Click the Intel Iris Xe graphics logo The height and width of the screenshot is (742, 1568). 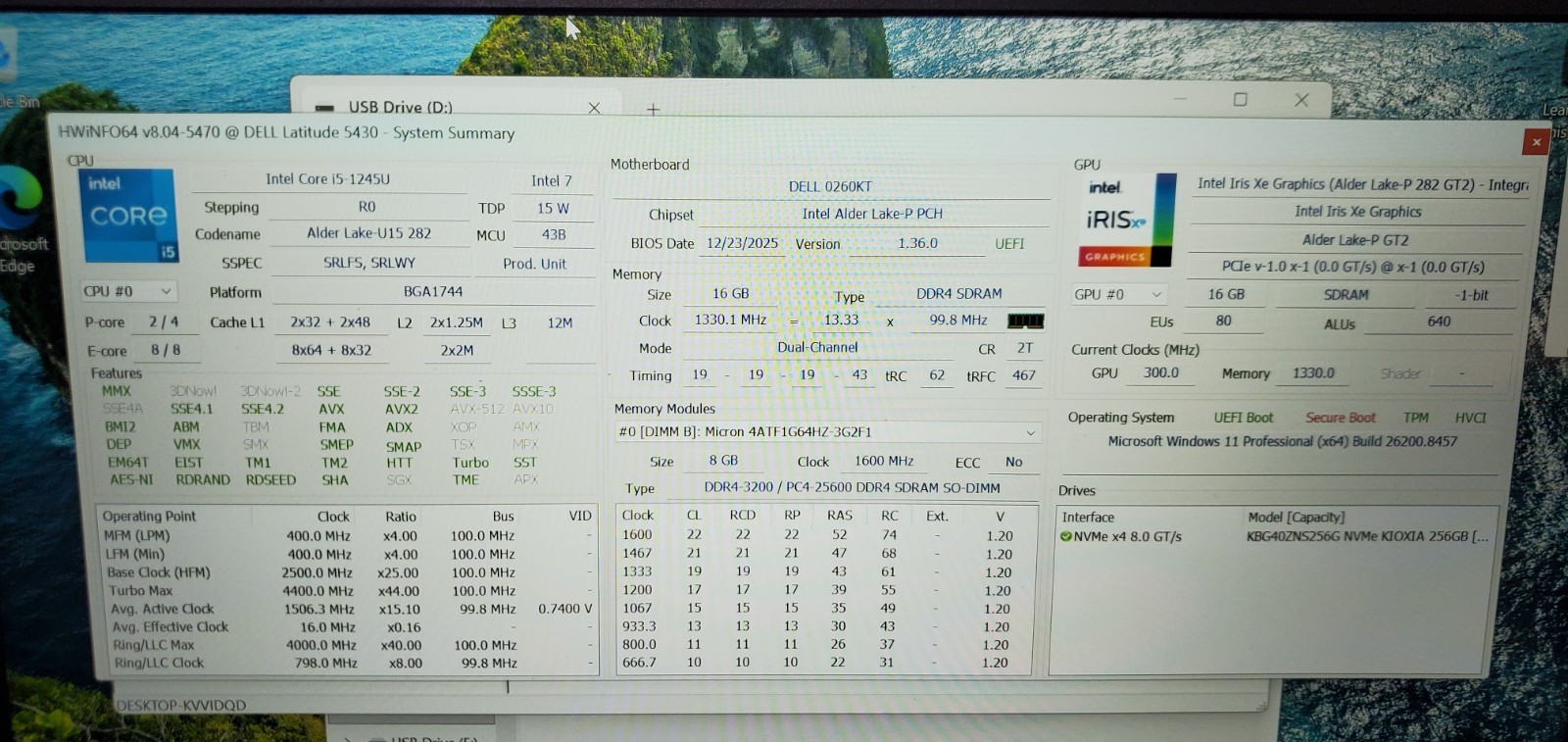click(1127, 221)
